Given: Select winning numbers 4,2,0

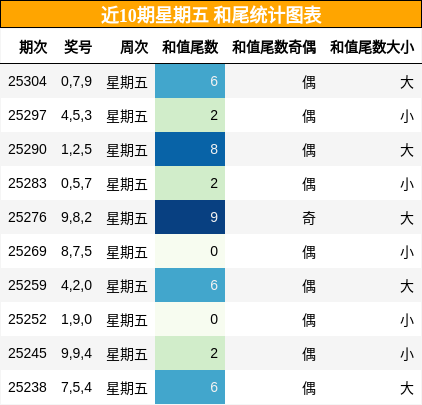Looking at the screenshot, I should point(76,286).
